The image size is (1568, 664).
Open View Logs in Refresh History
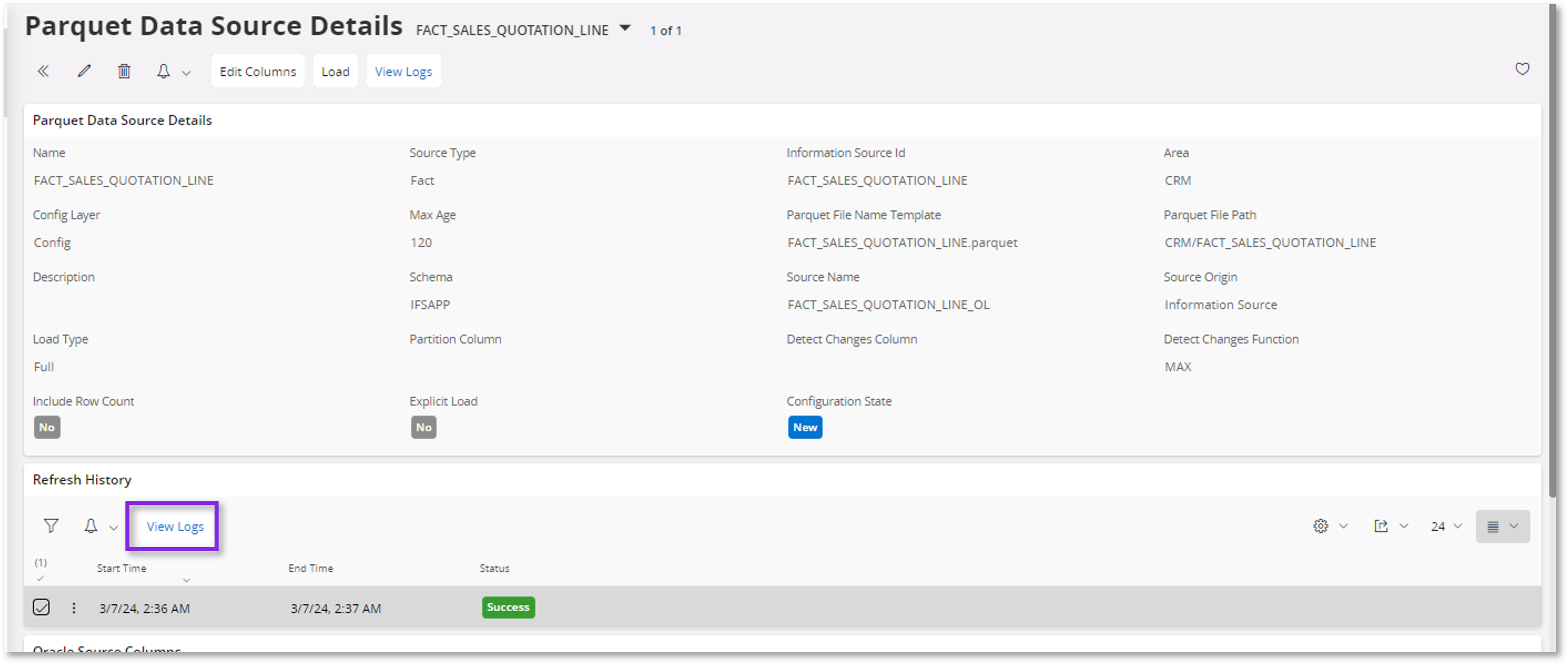click(175, 526)
